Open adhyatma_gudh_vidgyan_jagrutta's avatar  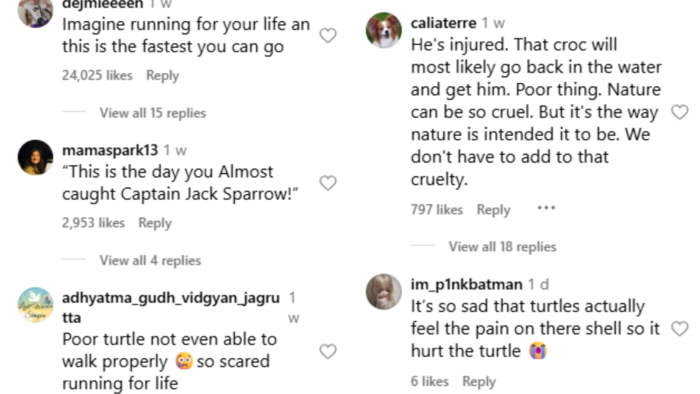[x=35, y=305]
